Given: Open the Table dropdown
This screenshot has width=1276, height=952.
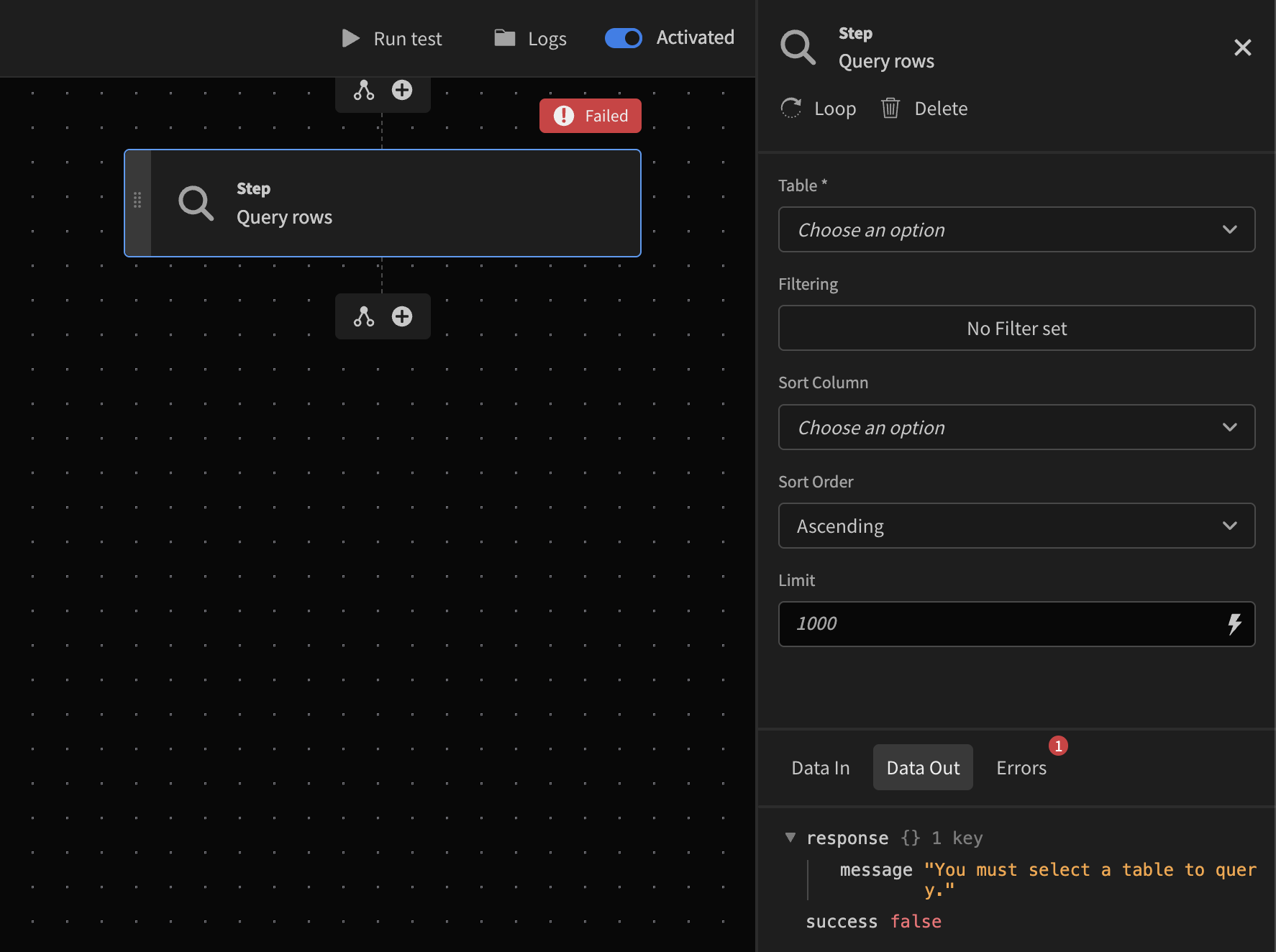Looking at the screenshot, I should (1017, 229).
